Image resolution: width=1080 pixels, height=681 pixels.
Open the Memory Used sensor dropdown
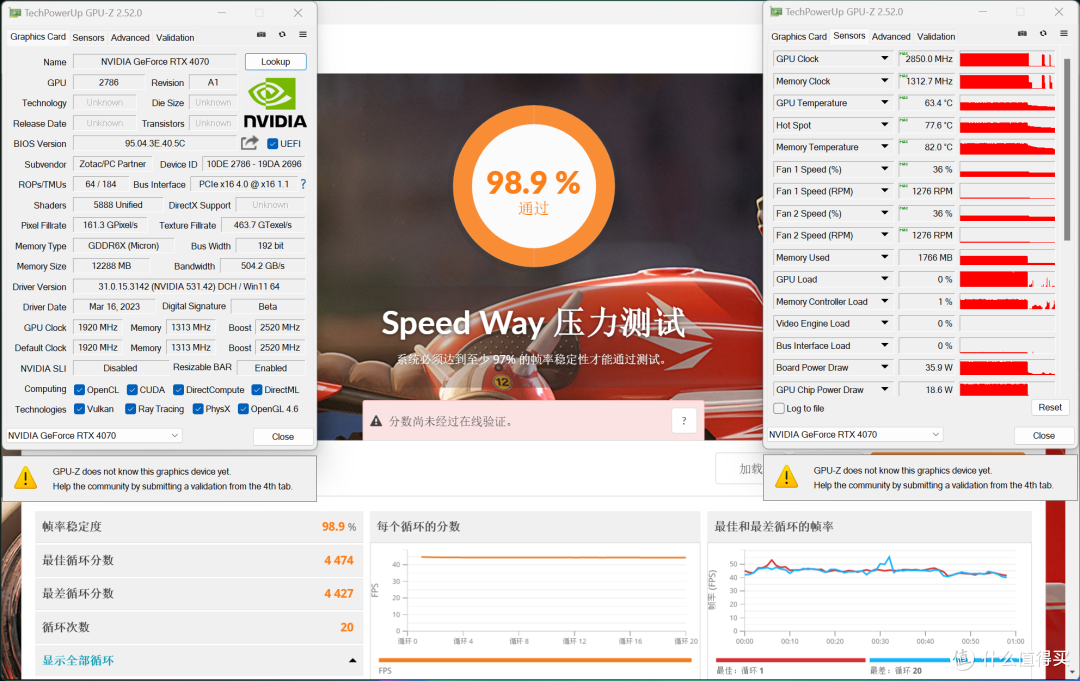click(x=884, y=257)
